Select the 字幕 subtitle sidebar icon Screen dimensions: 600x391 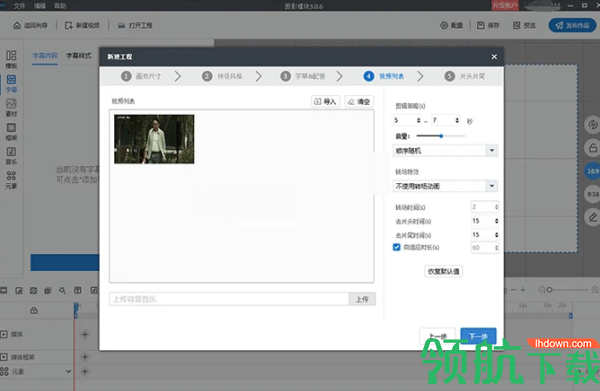click(x=11, y=84)
